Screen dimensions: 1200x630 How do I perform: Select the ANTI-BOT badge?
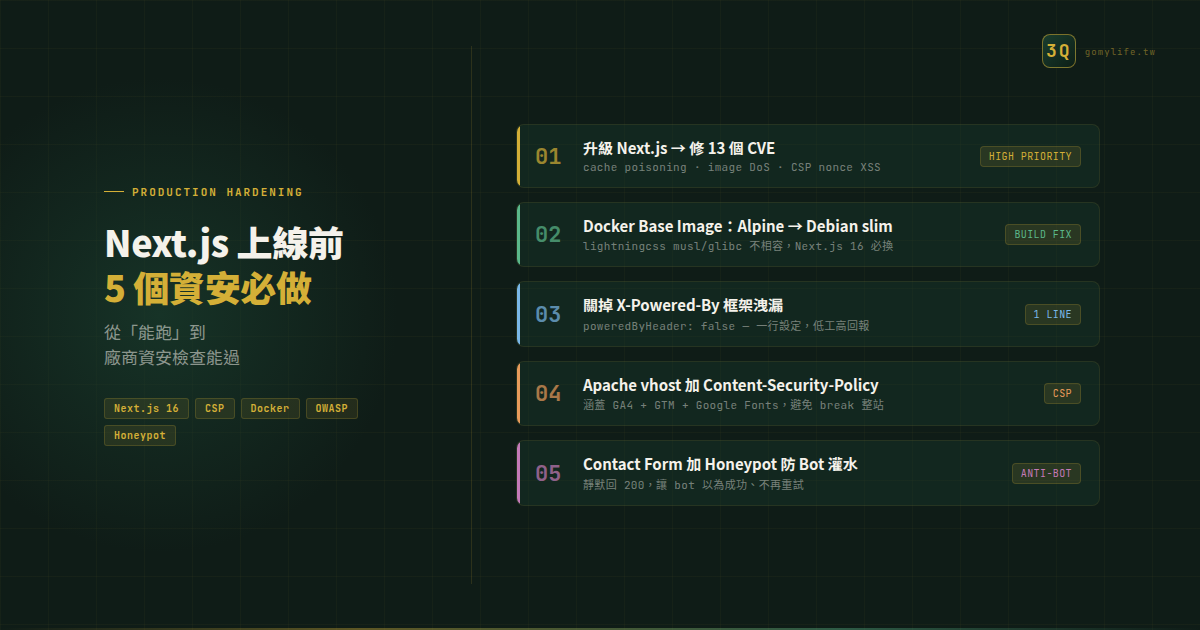click(x=1046, y=473)
